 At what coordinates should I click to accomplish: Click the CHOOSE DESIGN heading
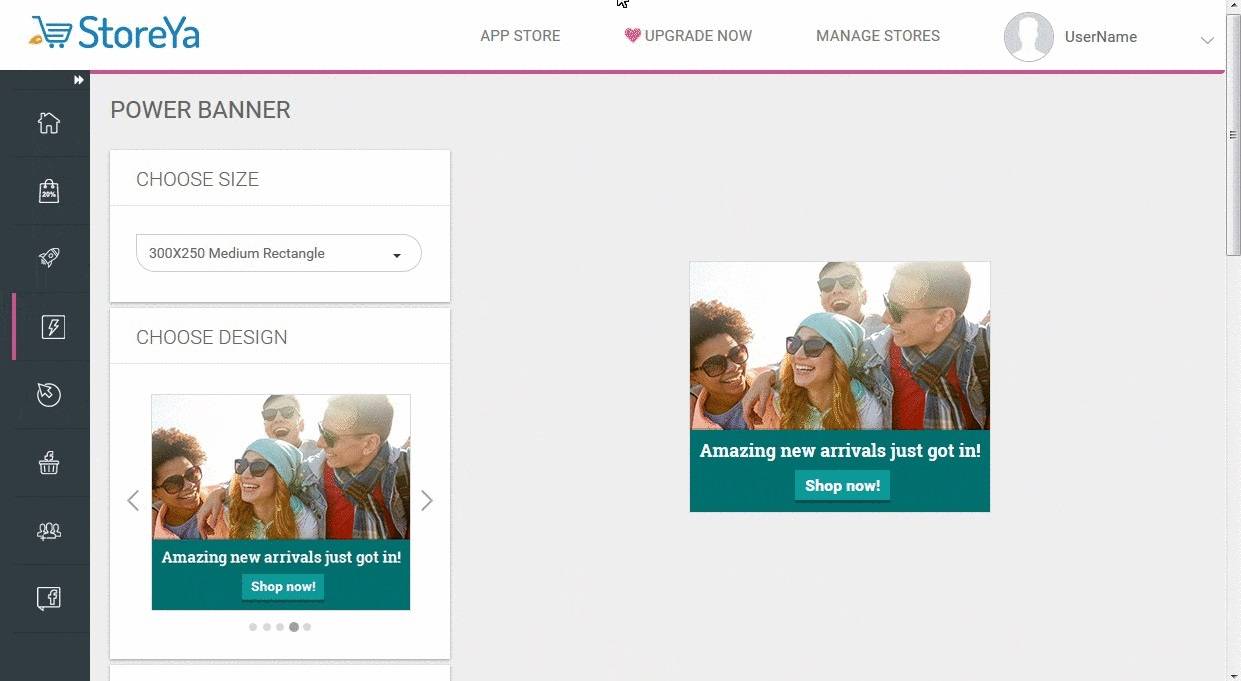[x=212, y=338]
